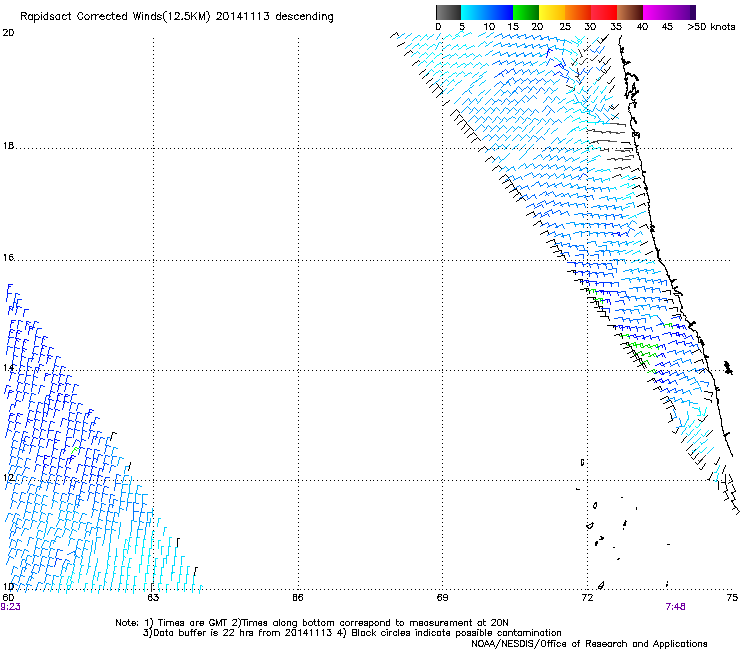Click the purple time stamp 9:23
Image resolution: width=740 pixels, height=650 pixels.
click(10, 607)
